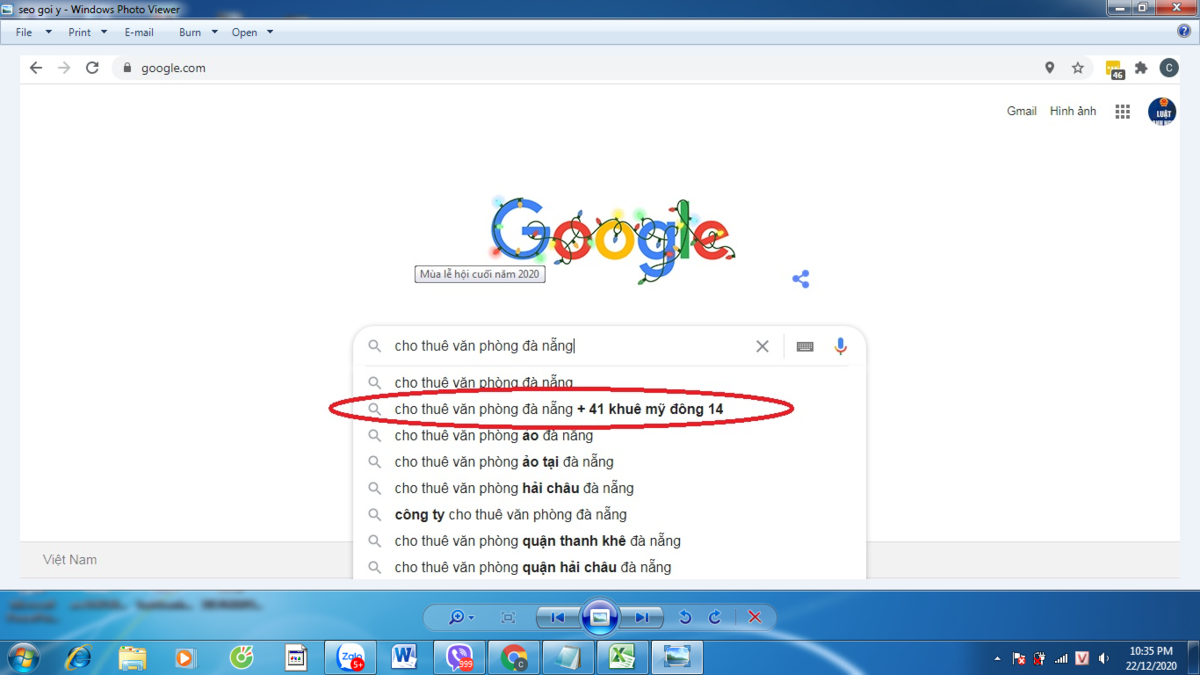Clear the search box with X
The height and width of the screenshot is (675, 1200).
762,346
